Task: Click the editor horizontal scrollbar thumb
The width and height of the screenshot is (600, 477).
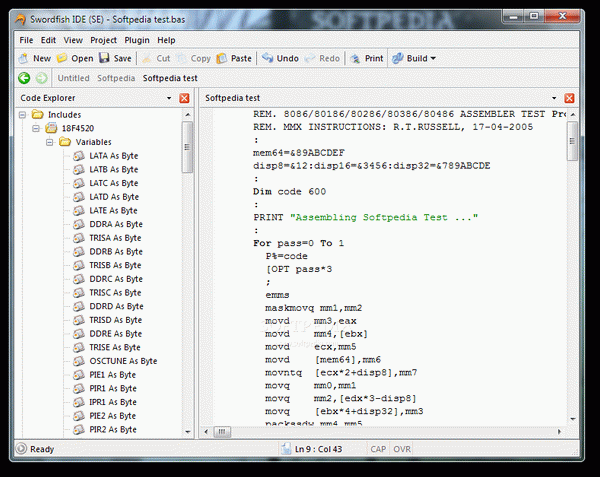Action: pyautogui.click(x=222, y=432)
